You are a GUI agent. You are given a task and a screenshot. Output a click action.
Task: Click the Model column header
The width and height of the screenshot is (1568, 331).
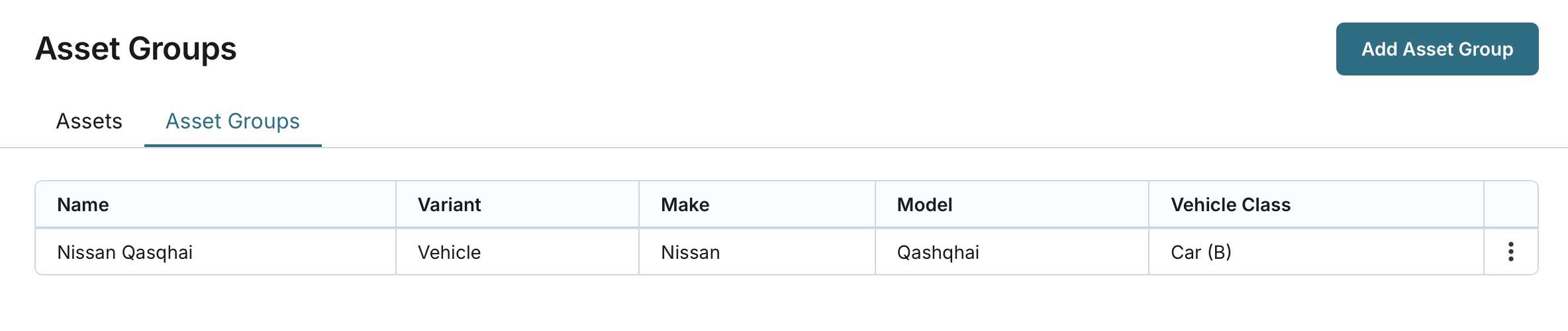point(924,205)
